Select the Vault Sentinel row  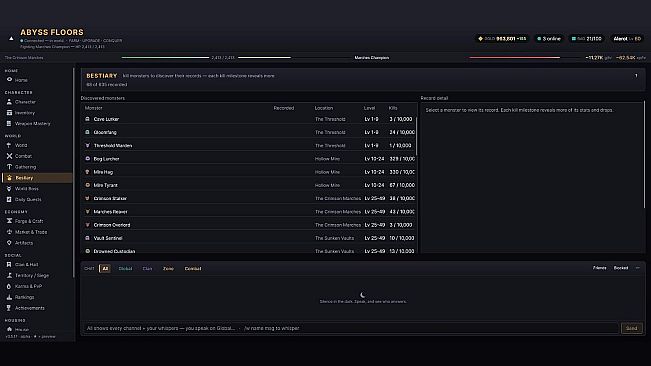click(x=249, y=238)
